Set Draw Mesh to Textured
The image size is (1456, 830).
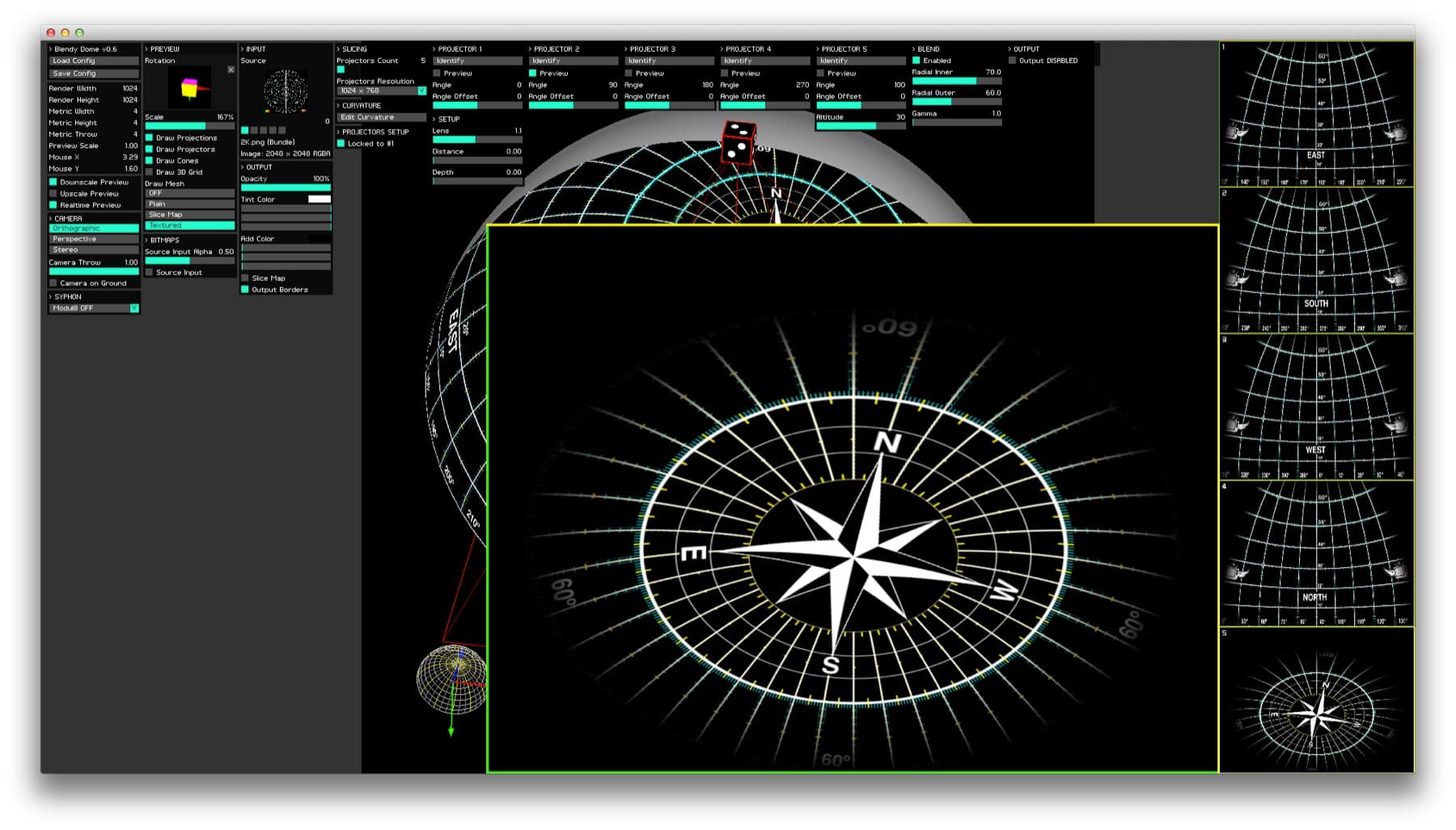click(x=190, y=225)
